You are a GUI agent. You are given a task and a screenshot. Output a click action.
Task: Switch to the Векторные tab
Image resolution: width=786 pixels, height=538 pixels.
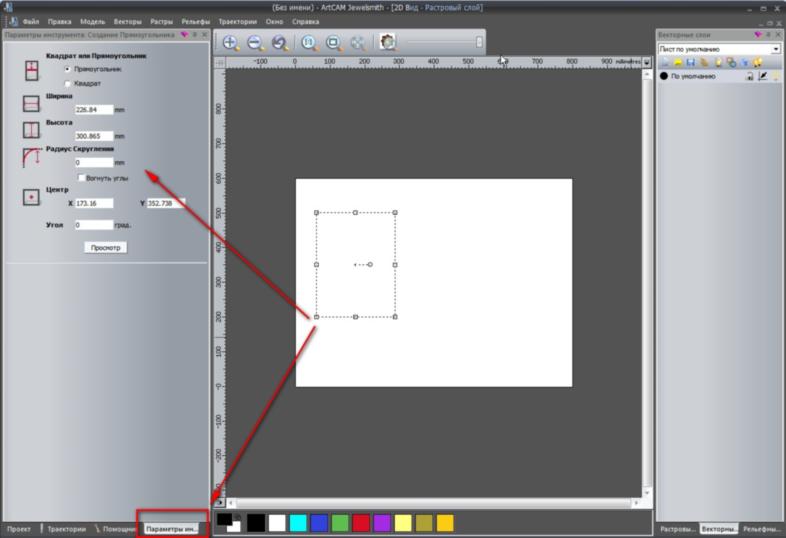(x=719, y=529)
